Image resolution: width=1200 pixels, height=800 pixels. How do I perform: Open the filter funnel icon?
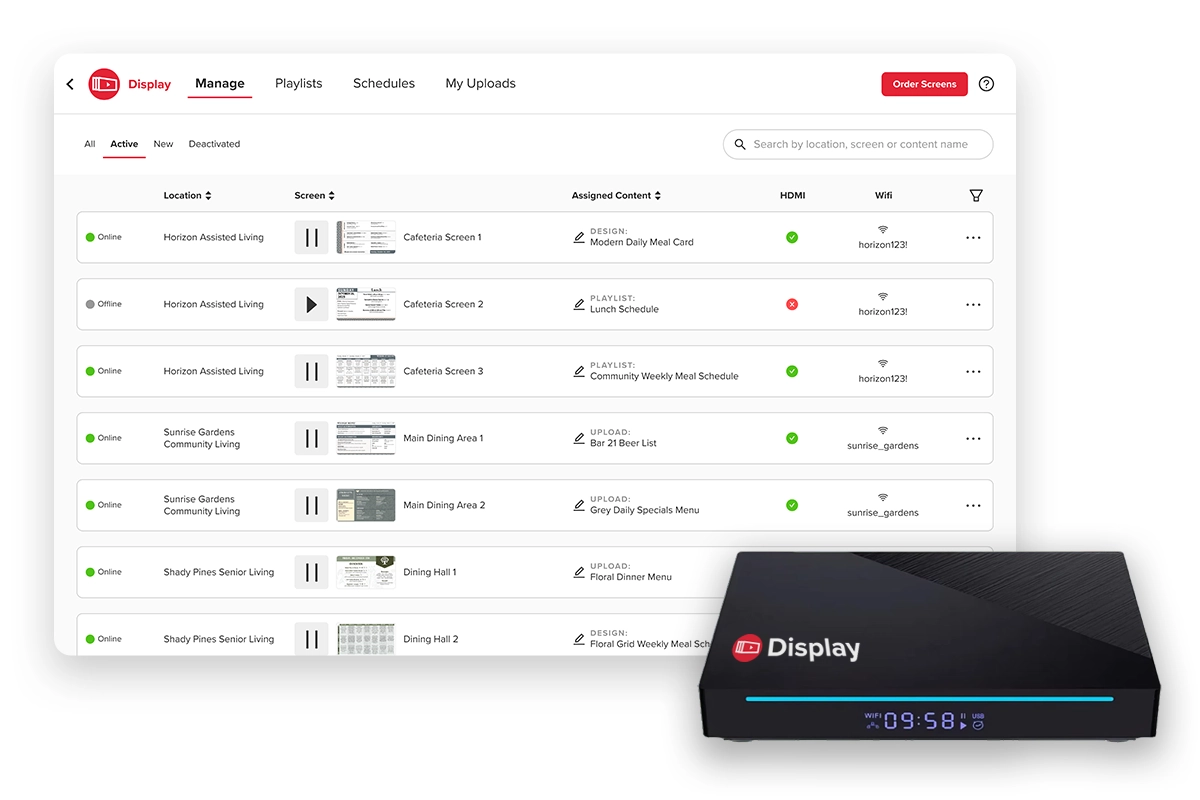pos(976,195)
